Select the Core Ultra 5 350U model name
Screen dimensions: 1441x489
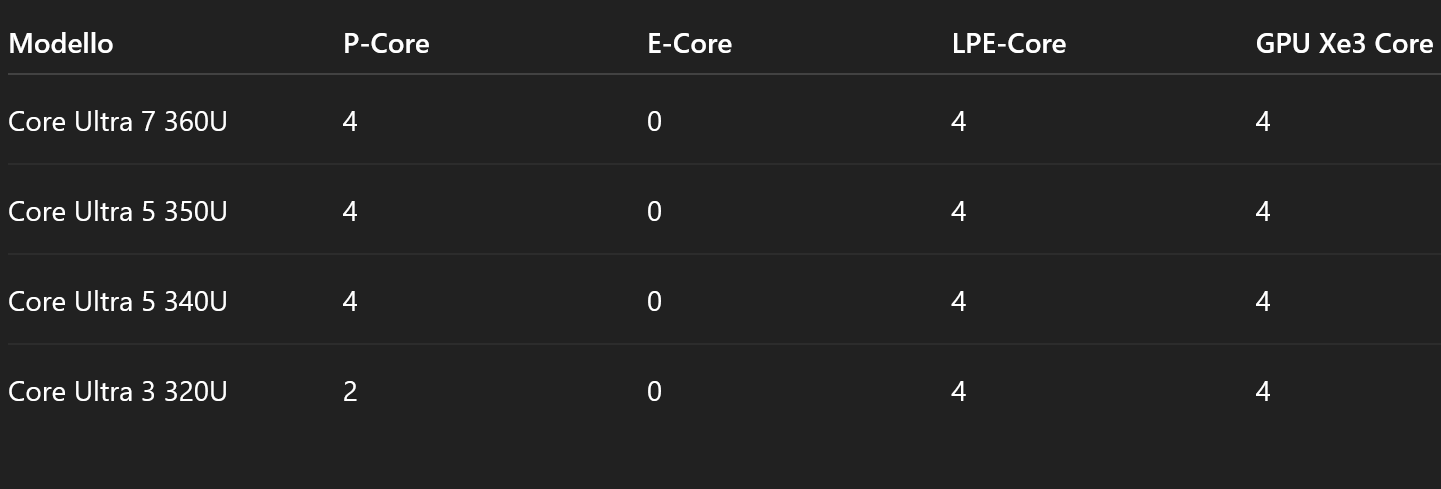118,212
